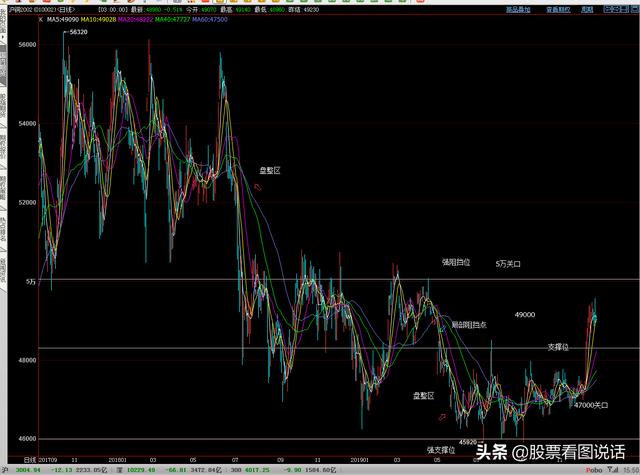Image resolution: width=640 pixels, height=475 pixels.
Task: Click the 45920 low price marker
Action: click(x=467, y=441)
